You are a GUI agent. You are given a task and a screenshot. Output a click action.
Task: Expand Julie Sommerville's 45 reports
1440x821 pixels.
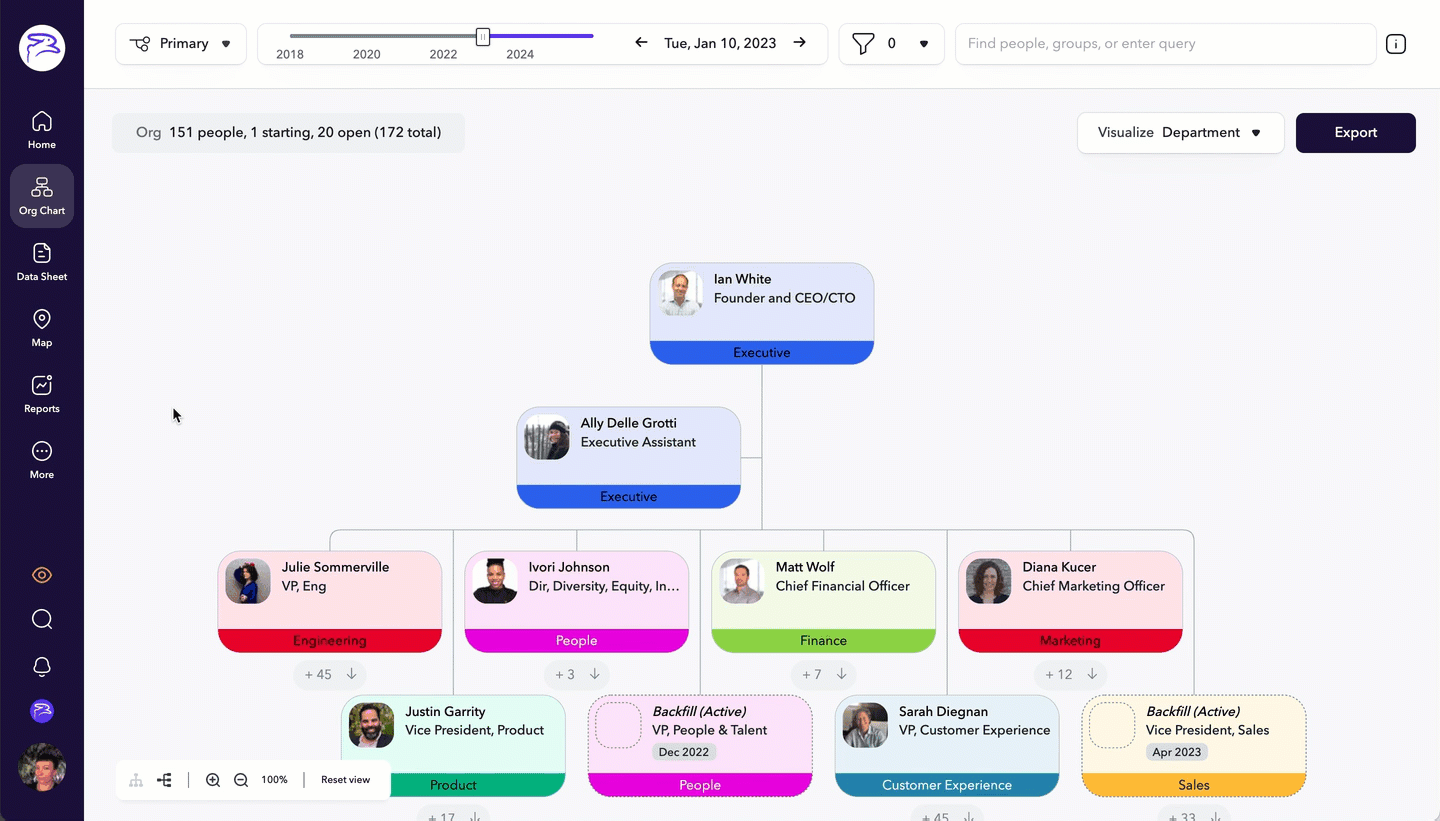[x=330, y=675]
